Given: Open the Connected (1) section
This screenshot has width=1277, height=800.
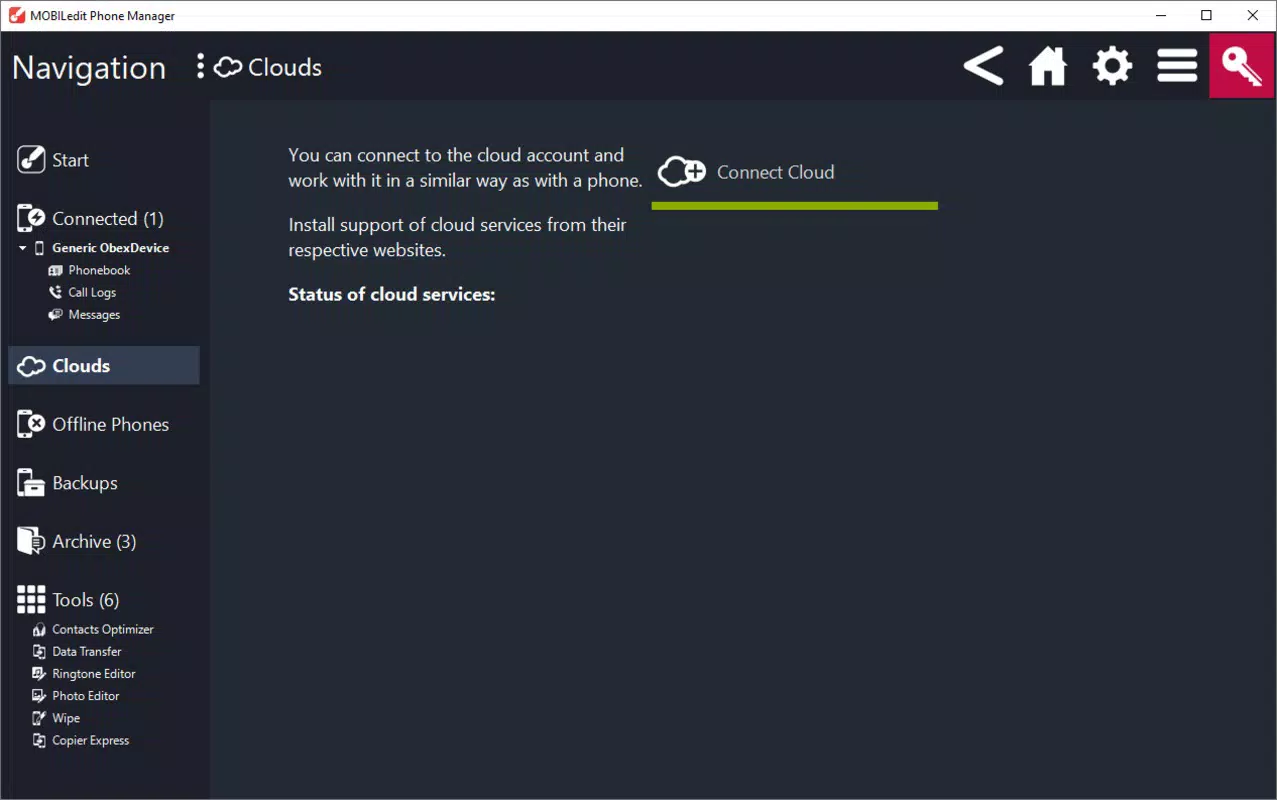Looking at the screenshot, I should point(108,219).
